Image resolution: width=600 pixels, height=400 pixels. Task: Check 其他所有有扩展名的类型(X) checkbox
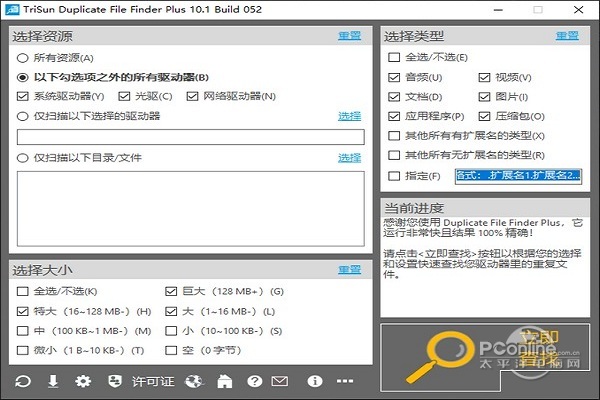click(394, 136)
